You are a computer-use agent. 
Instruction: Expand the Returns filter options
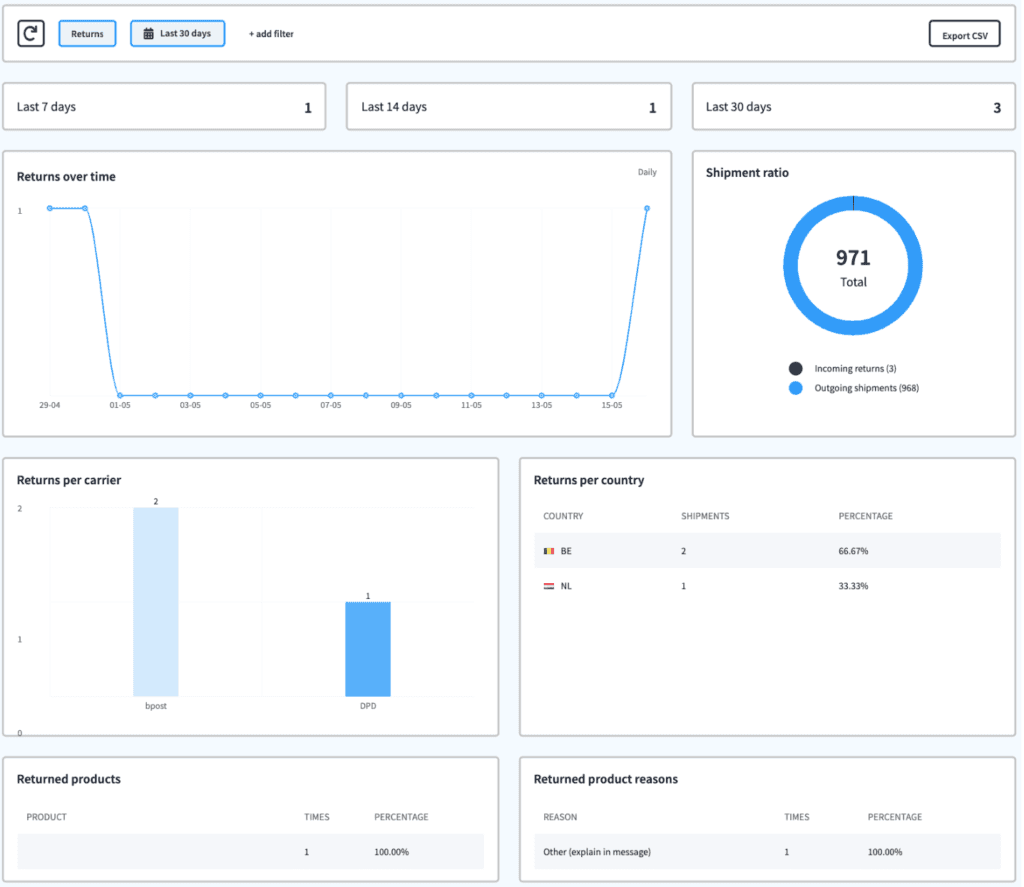pyautogui.click(x=87, y=33)
